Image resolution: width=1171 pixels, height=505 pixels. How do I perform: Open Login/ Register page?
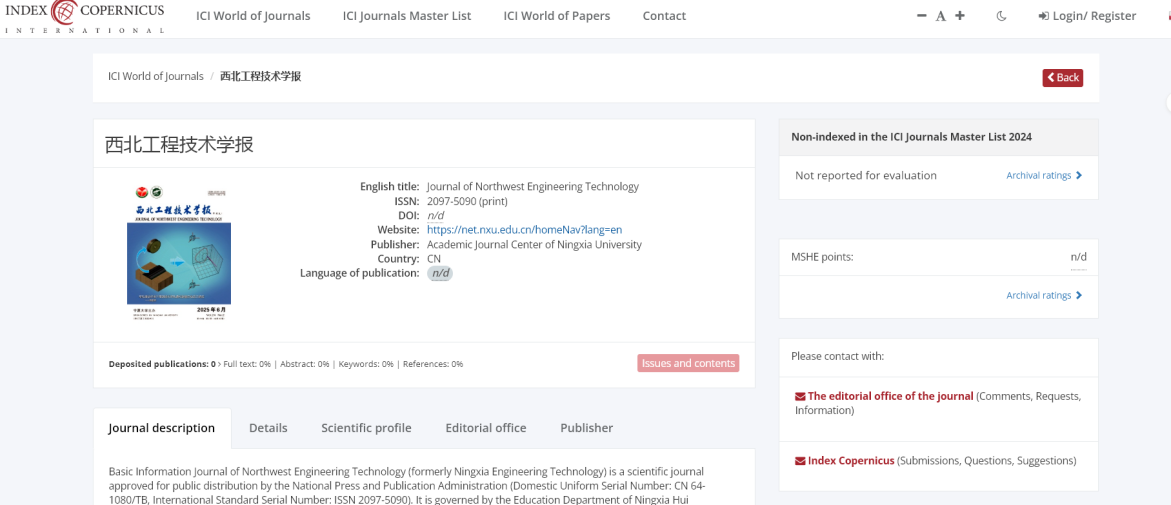point(1087,16)
